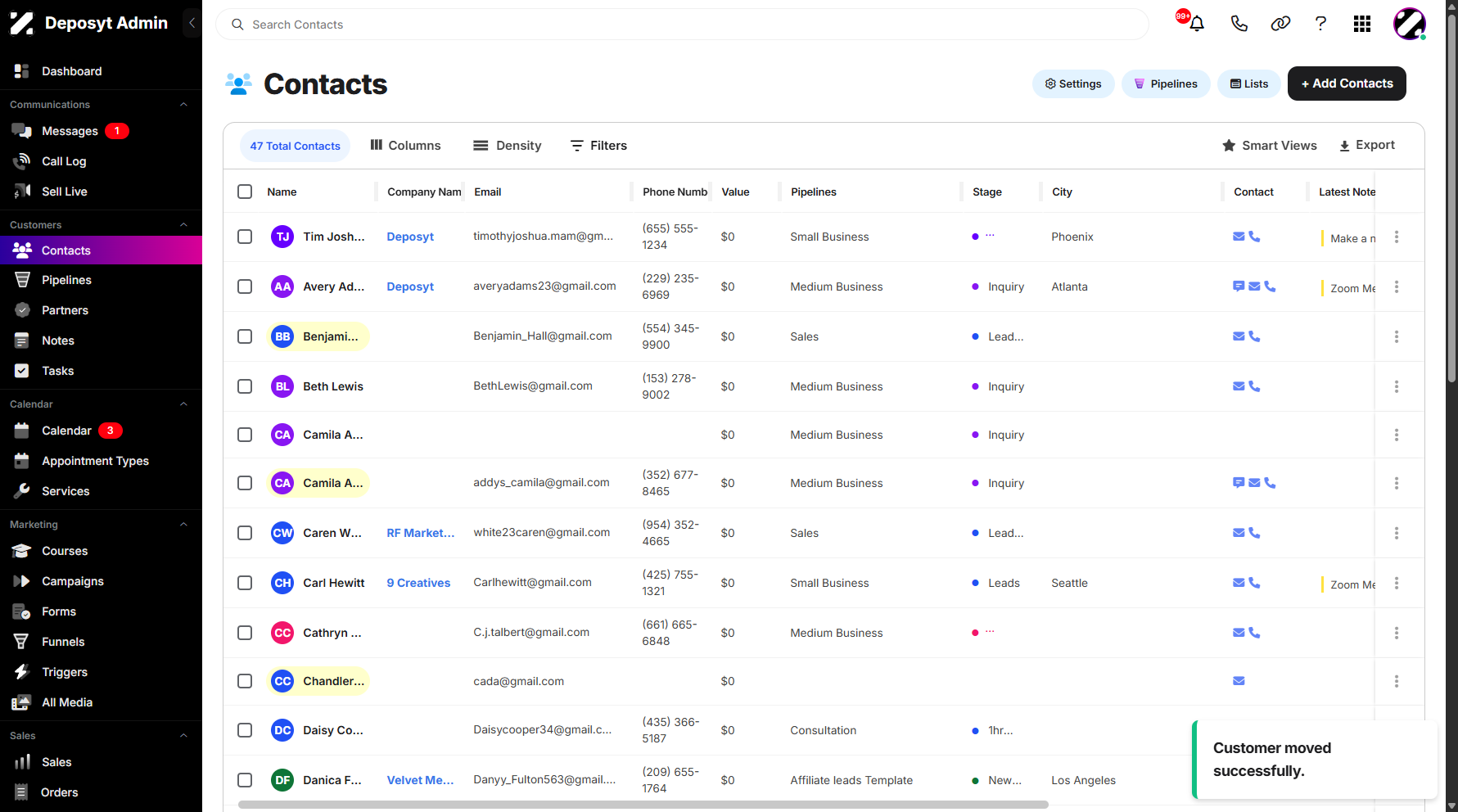Go to Campaigns in the sidebar

73,581
